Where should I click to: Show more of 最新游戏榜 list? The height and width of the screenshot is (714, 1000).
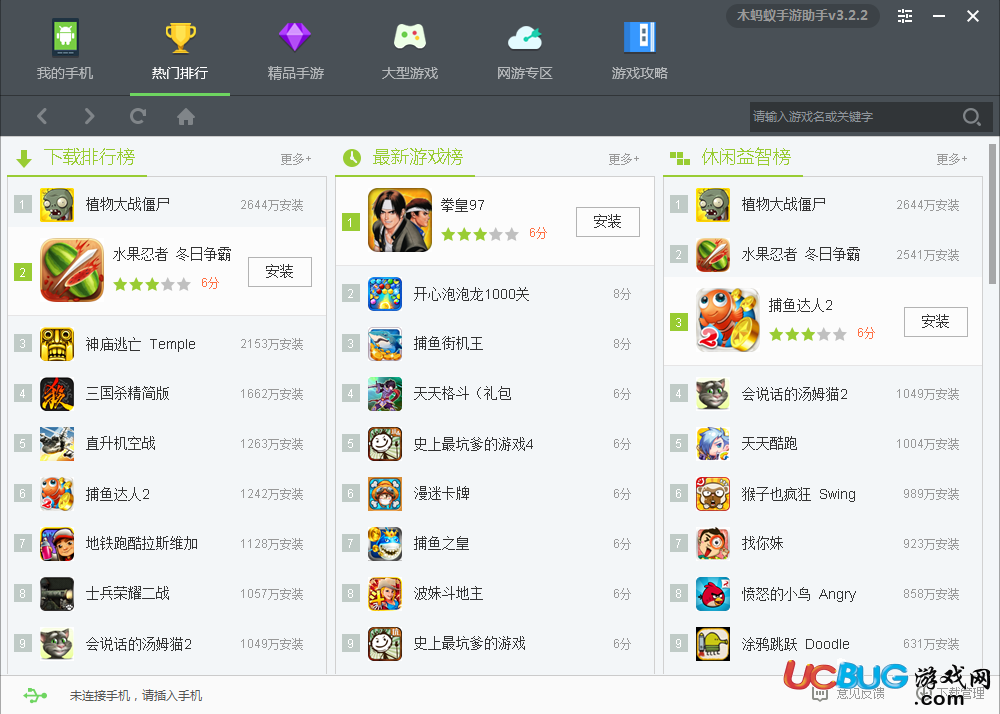(x=624, y=159)
